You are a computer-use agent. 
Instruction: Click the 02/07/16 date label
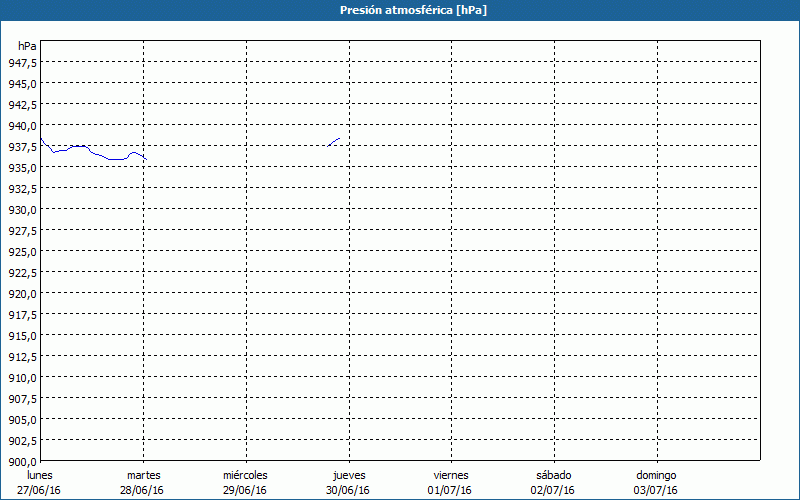[x=553, y=490]
